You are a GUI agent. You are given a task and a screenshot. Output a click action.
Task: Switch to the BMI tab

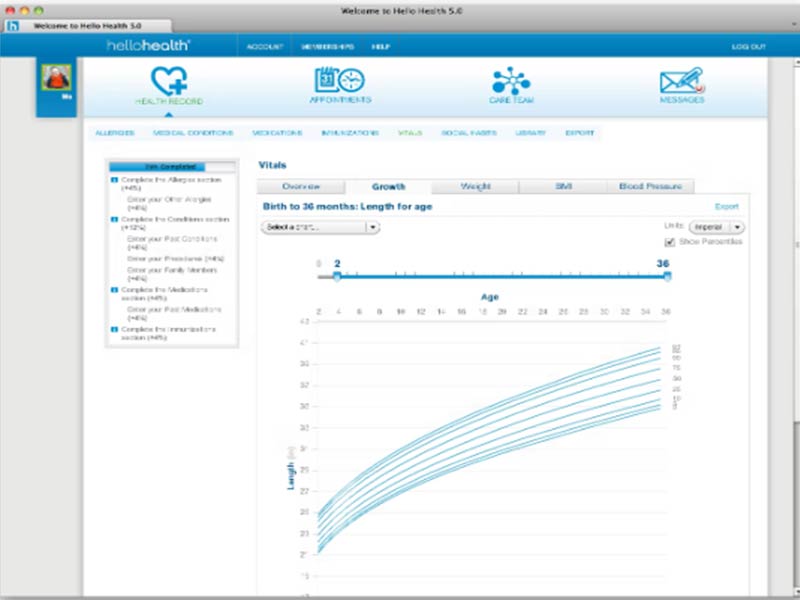[x=563, y=186]
